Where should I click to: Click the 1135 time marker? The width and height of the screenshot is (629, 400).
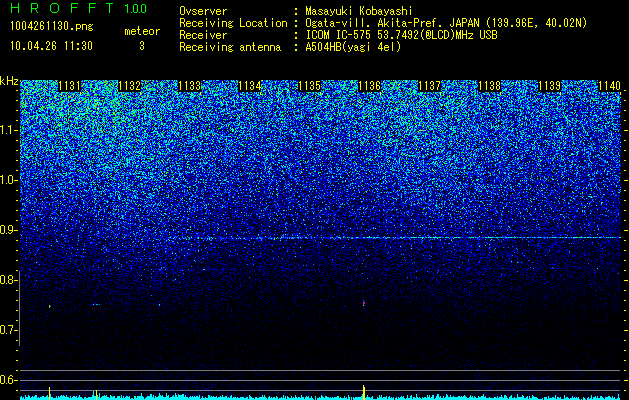click(310, 86)
